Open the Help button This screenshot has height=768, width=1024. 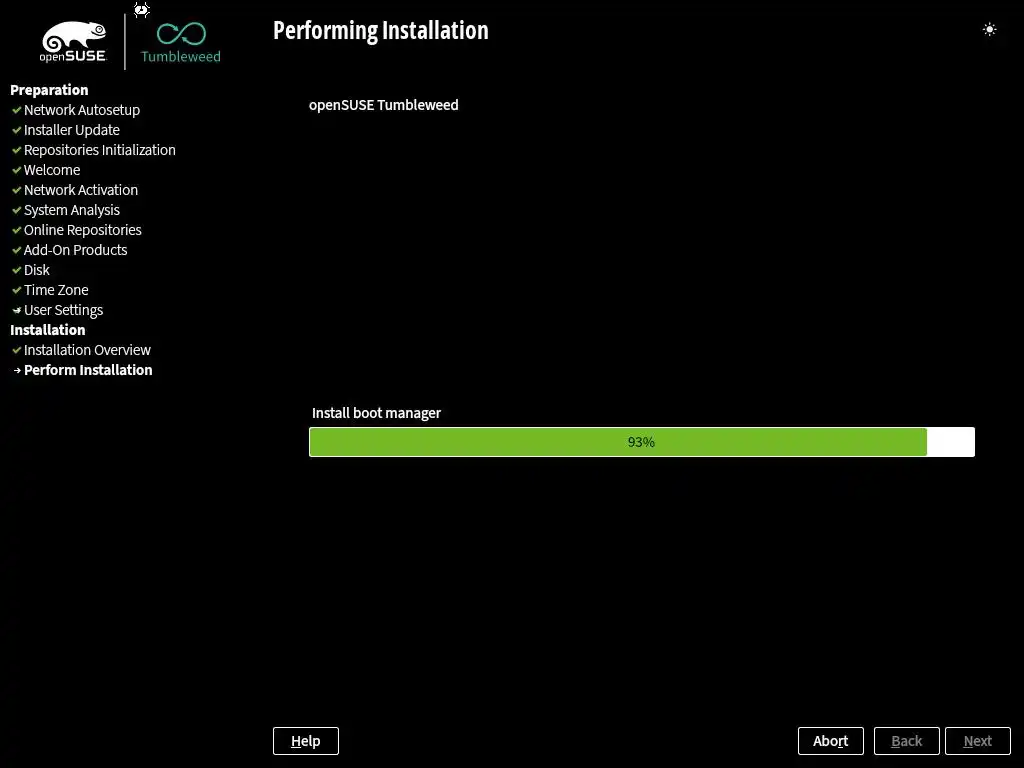[306, 741]
